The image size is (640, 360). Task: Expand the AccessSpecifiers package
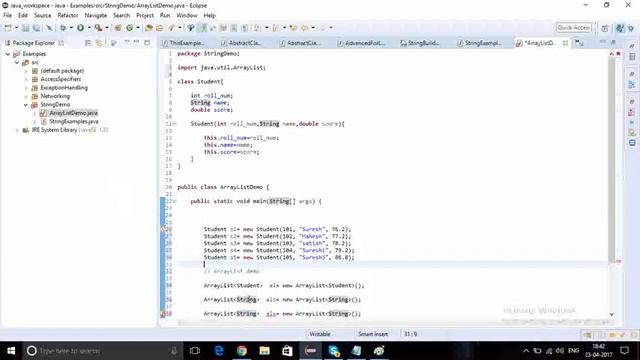pyautogui.click(x=26, y=79)
